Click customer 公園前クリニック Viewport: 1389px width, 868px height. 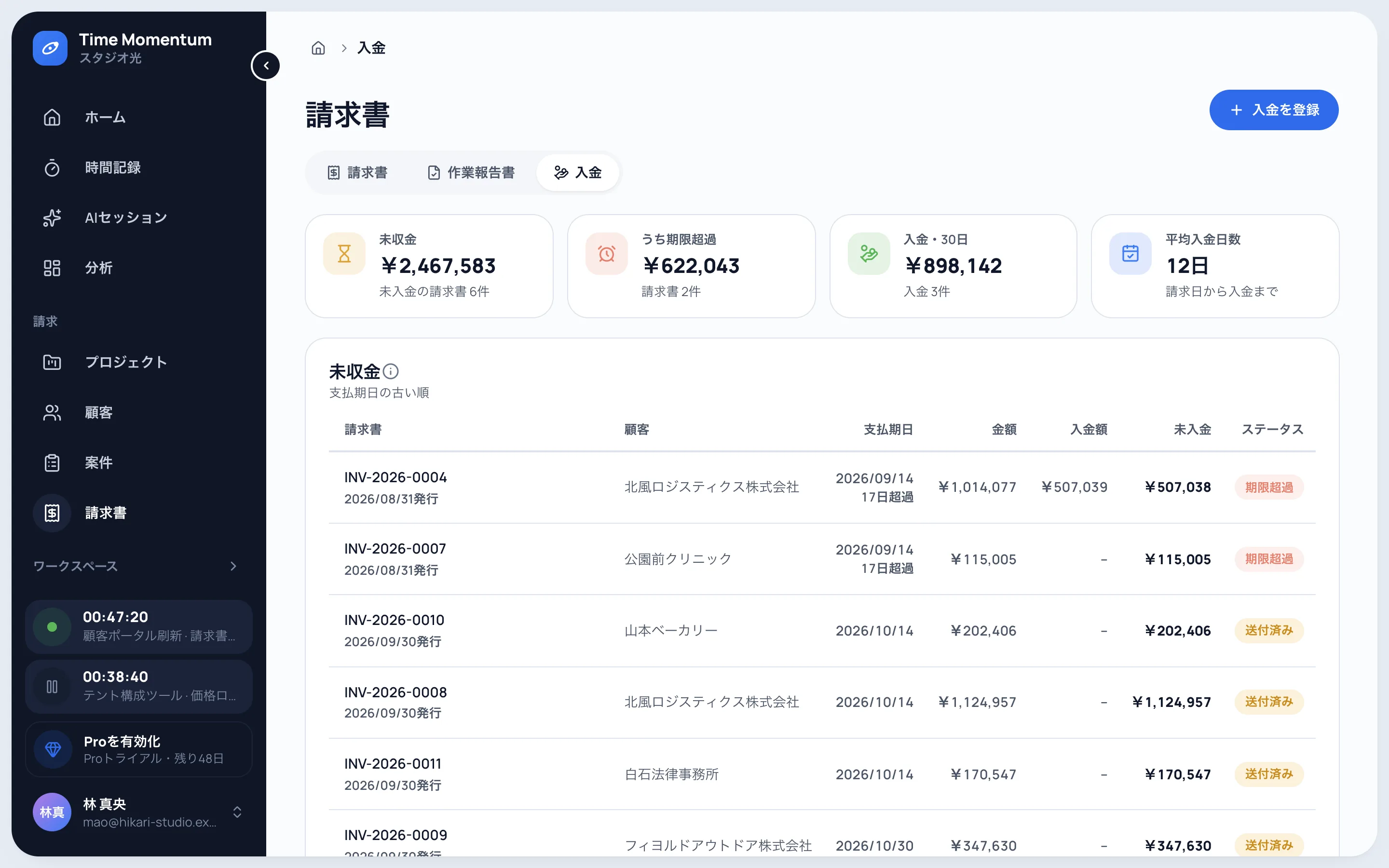pos(678,559)
